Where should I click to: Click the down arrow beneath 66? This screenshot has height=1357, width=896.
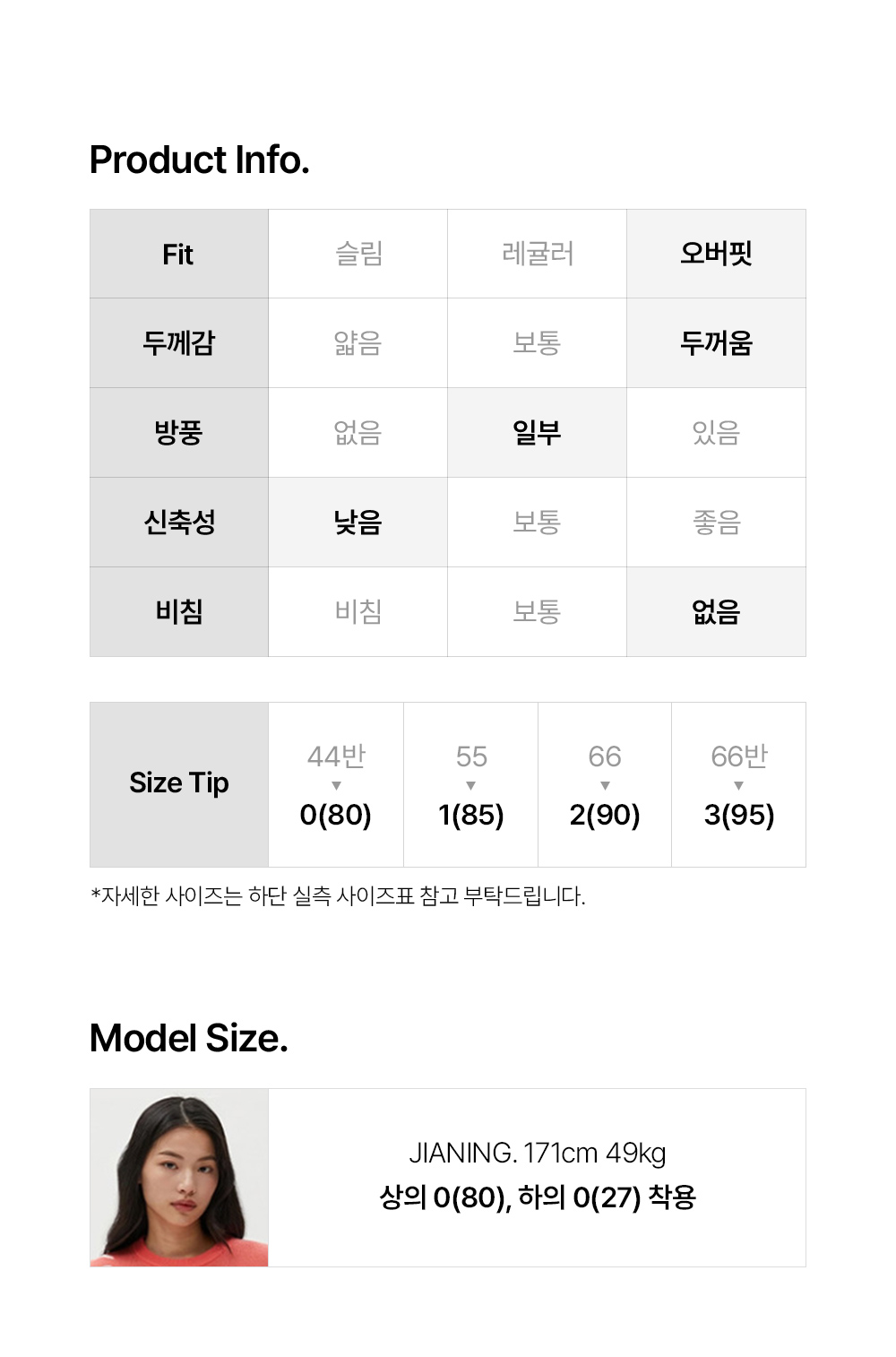click(x=605, y=786)
